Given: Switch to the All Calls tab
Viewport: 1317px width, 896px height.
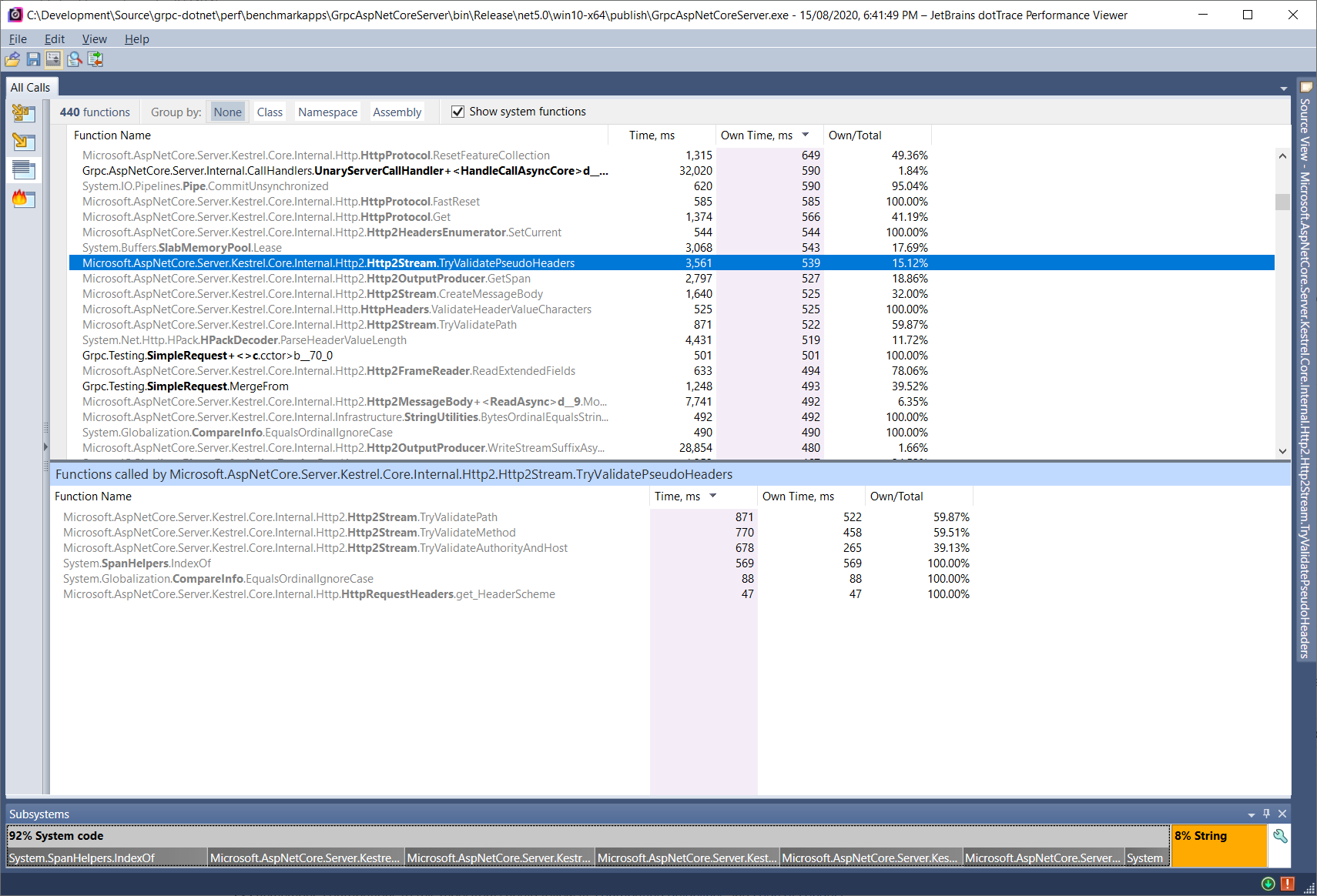Looking at the screenshot, I should click(x=31, y=88).
